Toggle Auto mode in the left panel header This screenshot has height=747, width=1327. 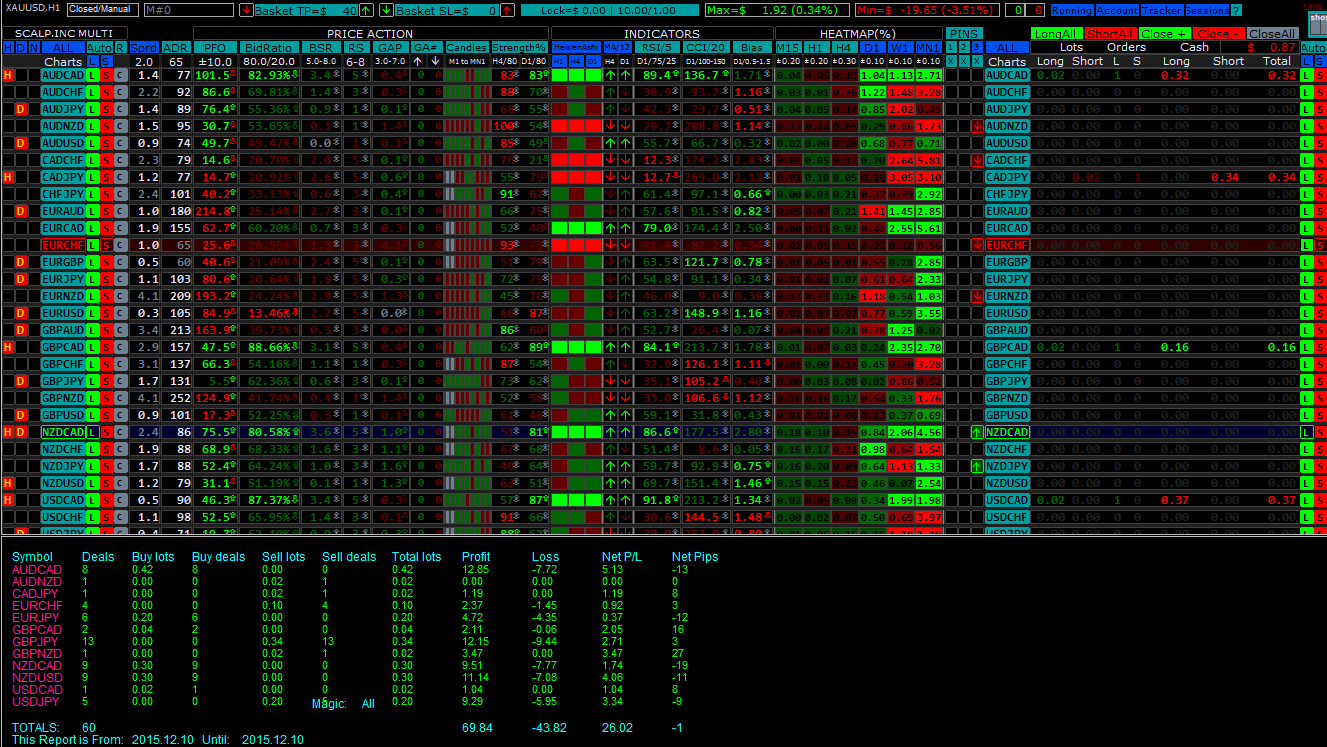(100, 47)
